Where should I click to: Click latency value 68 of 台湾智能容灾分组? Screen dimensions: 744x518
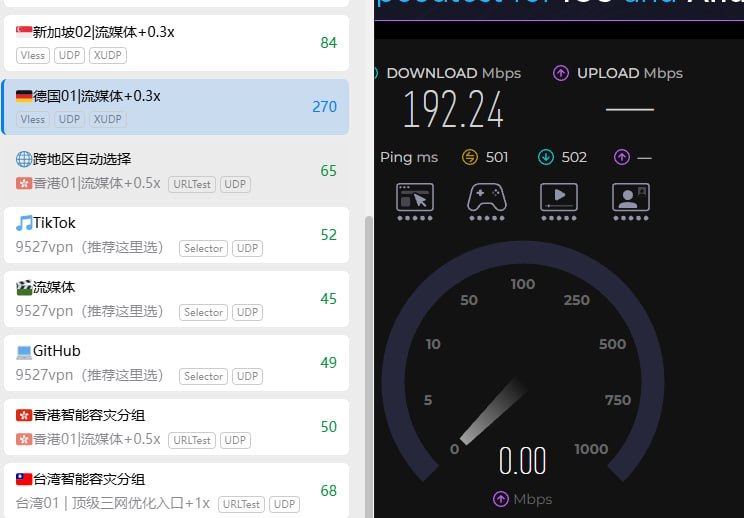[328, 491]
